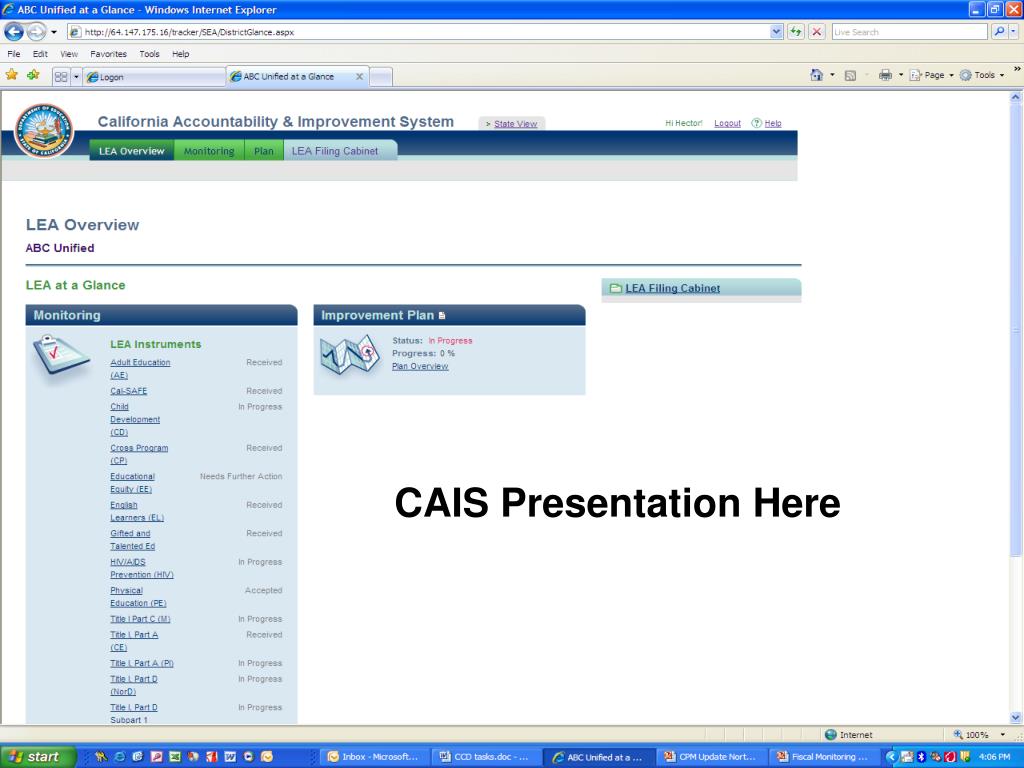Image resolution: width=1024 pixels, height=768 pixels.
Task: Open the Tools command bar gear menu
Action: tap(982, 75)
